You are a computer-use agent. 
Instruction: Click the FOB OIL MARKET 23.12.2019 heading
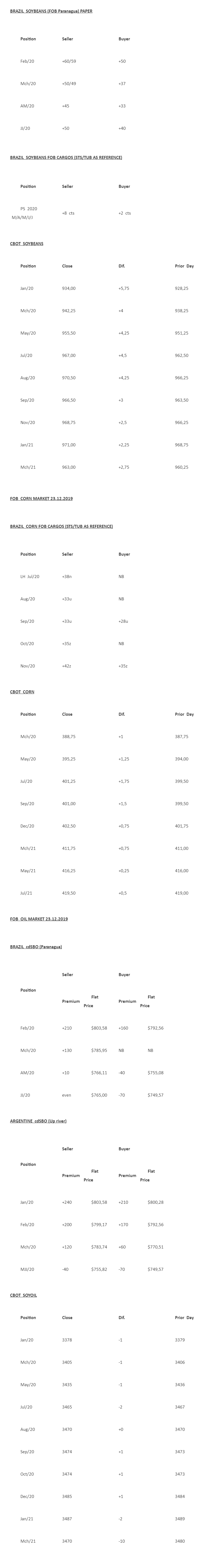tap(38, 919)
